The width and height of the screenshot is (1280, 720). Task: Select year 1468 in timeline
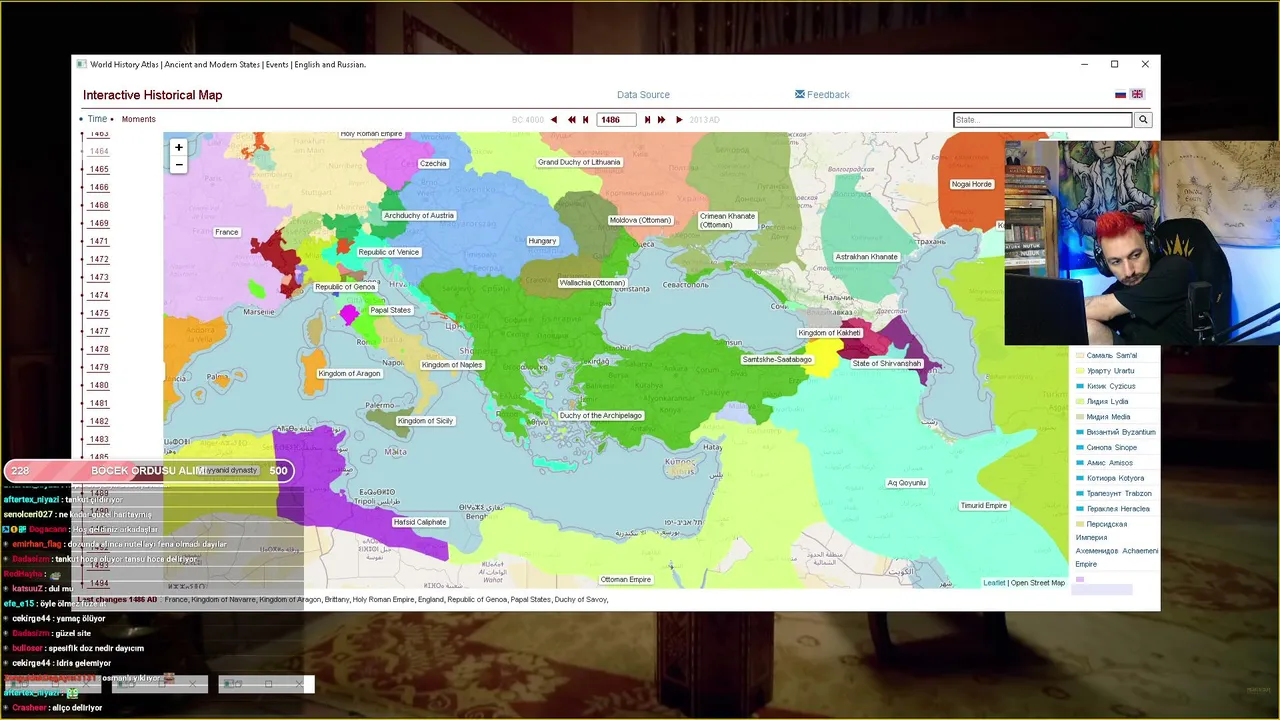pyautogui.click(x=99, y=206)
